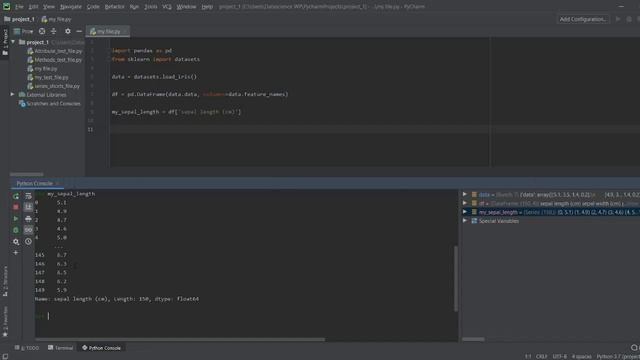Open the Window menu
The height and width of the screenshot is (360, 640).
tap(186, 7)
